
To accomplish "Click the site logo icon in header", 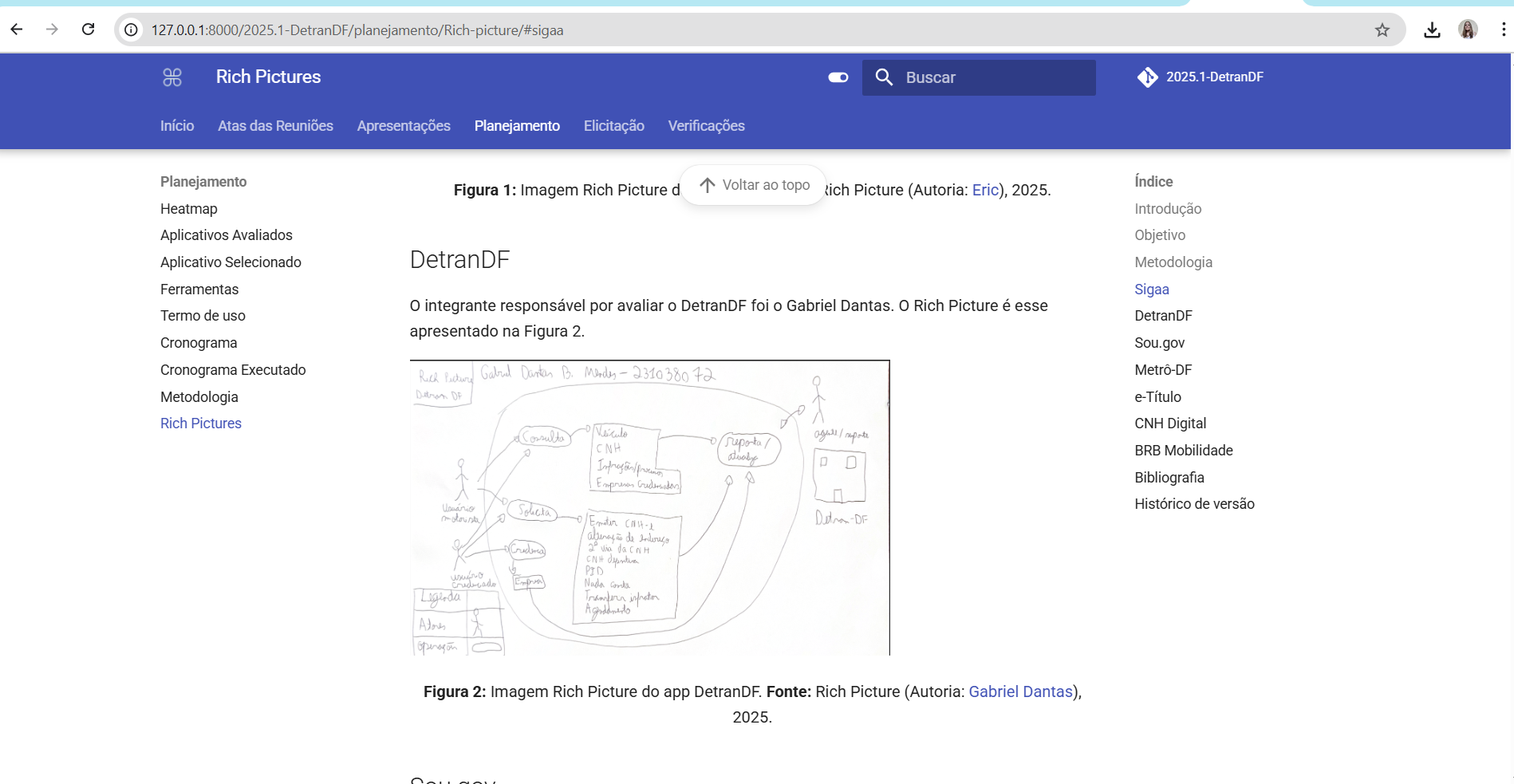I will point(172,77).
